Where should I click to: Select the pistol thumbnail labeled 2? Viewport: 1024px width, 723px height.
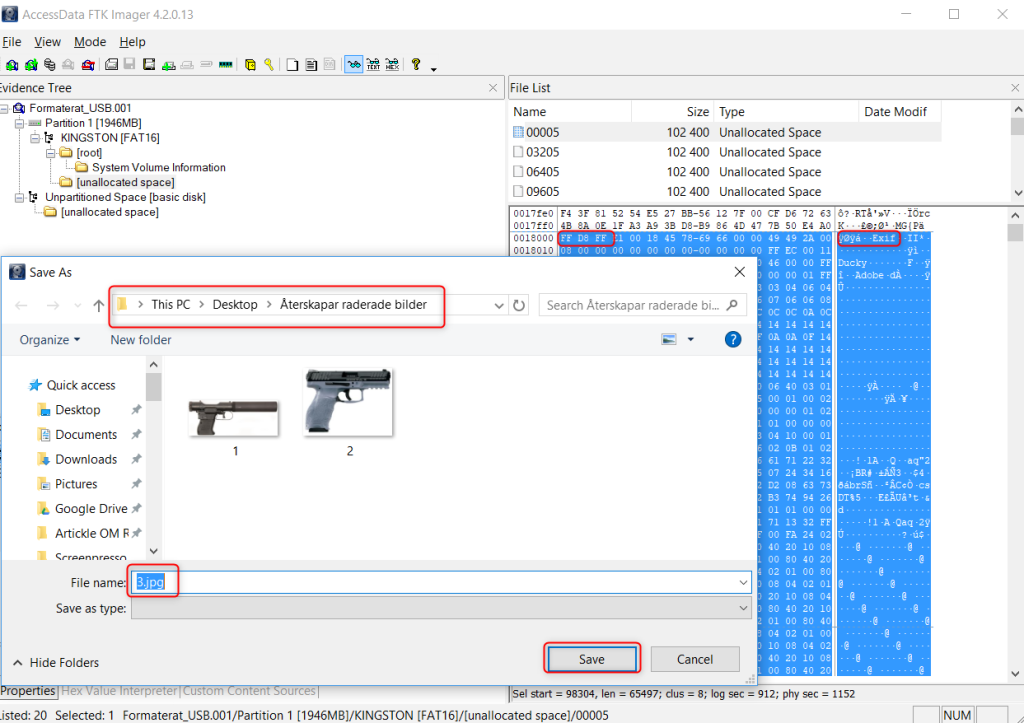[x=349, y=402]
